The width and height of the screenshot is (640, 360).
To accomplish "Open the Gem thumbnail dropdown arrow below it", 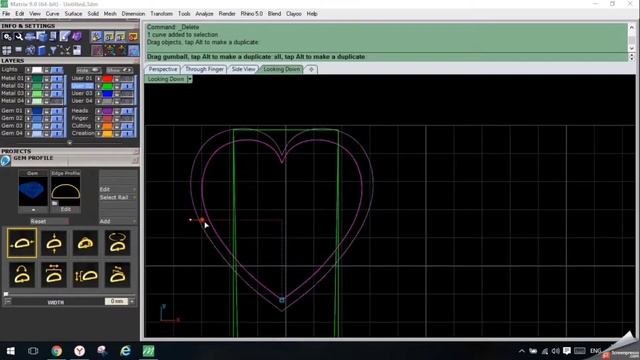I will click(33, 210).
